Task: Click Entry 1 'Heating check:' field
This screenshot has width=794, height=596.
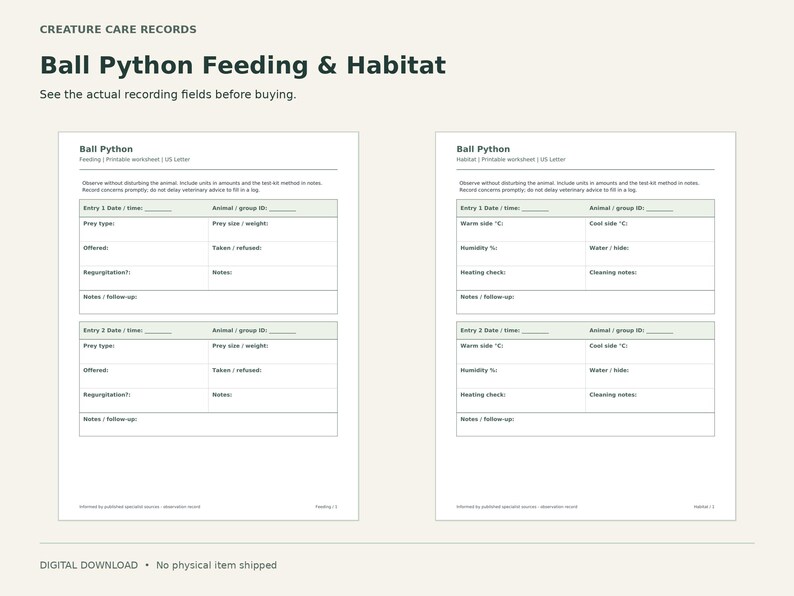Action: point(521,278)
